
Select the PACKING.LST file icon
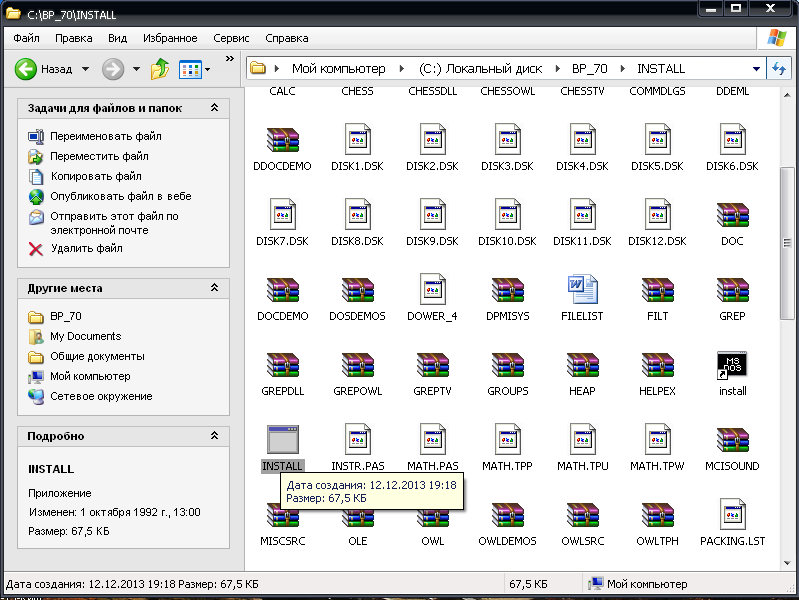pyautogui.click(x=732, y=514)
